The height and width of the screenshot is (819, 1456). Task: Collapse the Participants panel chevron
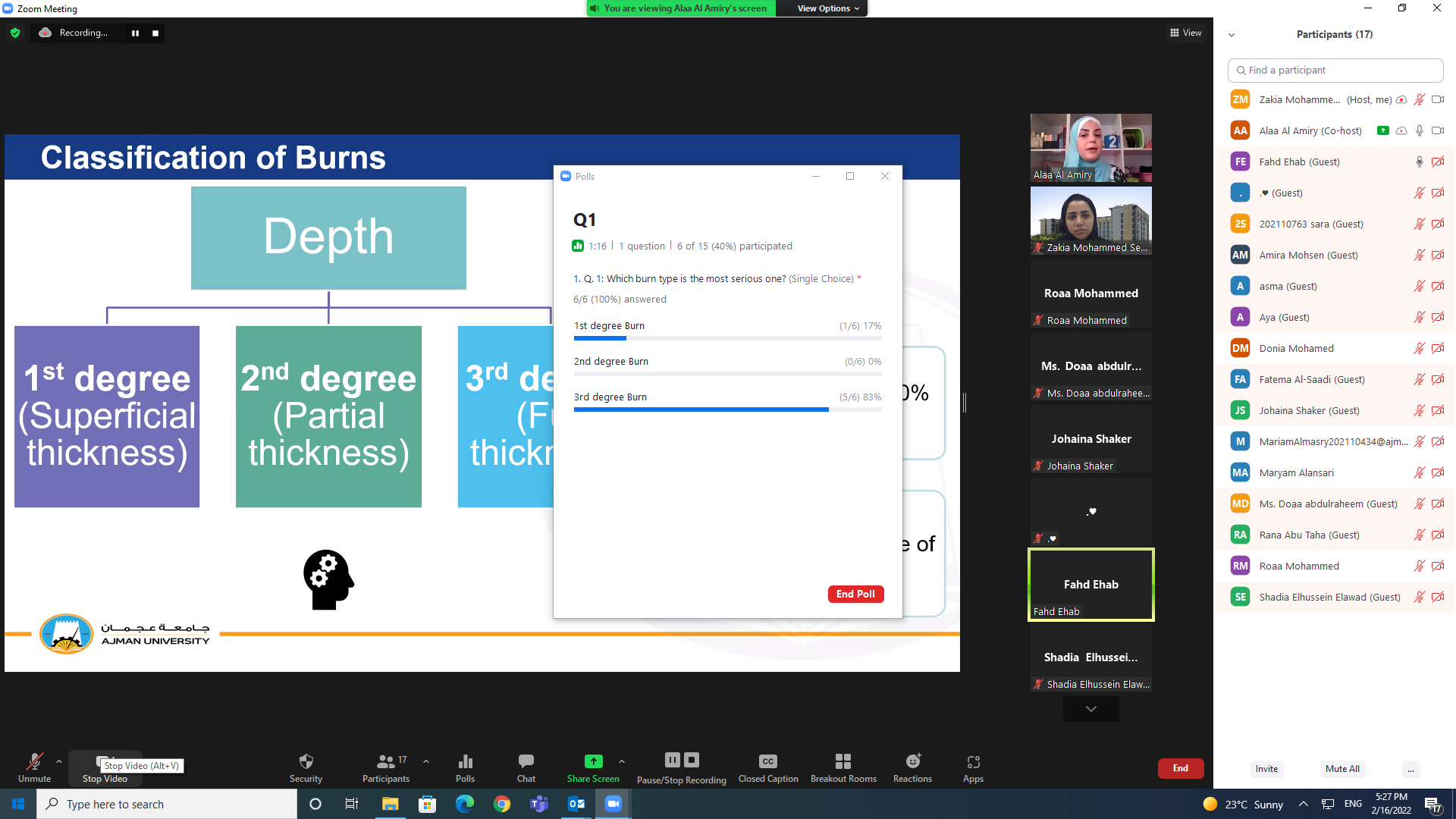coord(1232,35)
